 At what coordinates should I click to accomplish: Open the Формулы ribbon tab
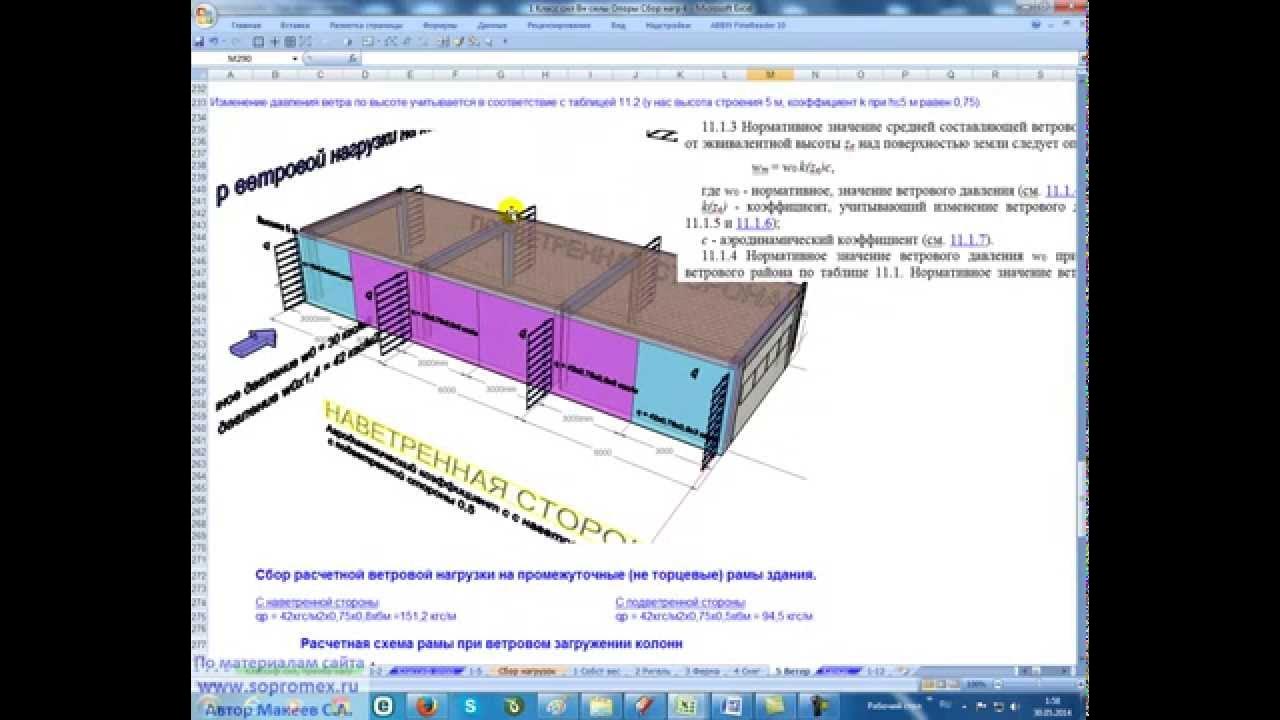point(440,25)
